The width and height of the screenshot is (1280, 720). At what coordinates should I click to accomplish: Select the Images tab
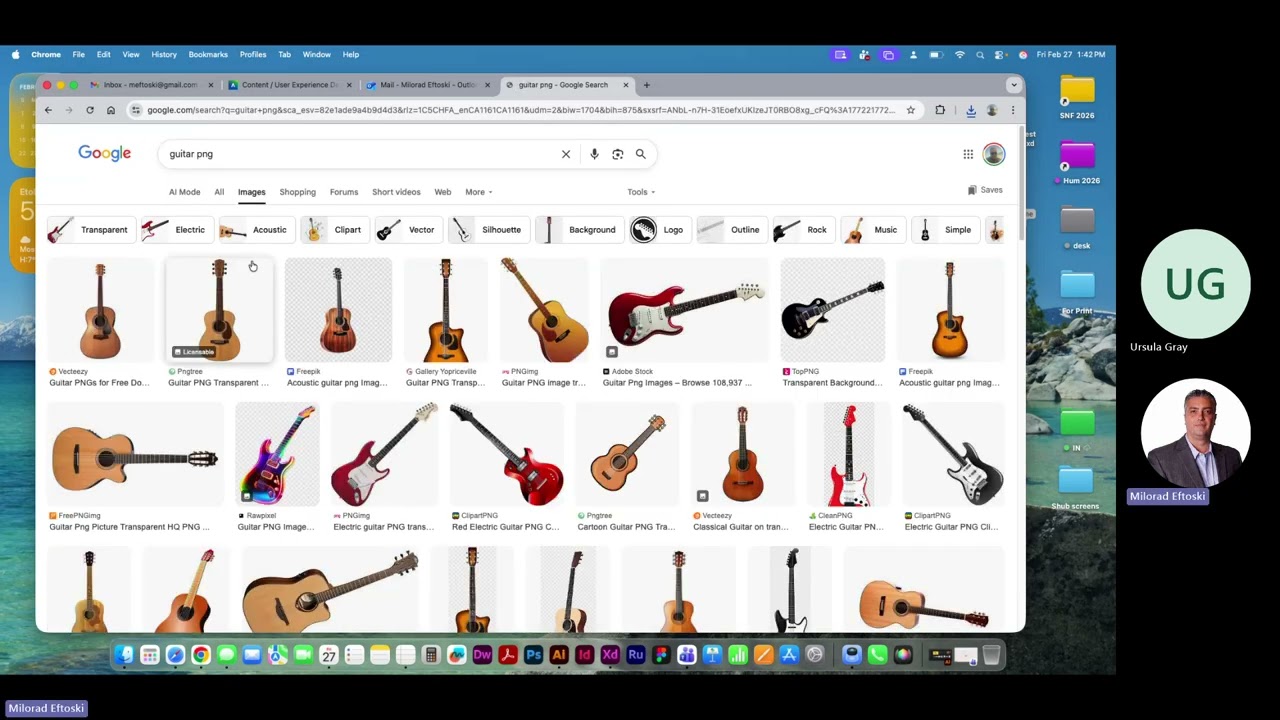(251, 192)
